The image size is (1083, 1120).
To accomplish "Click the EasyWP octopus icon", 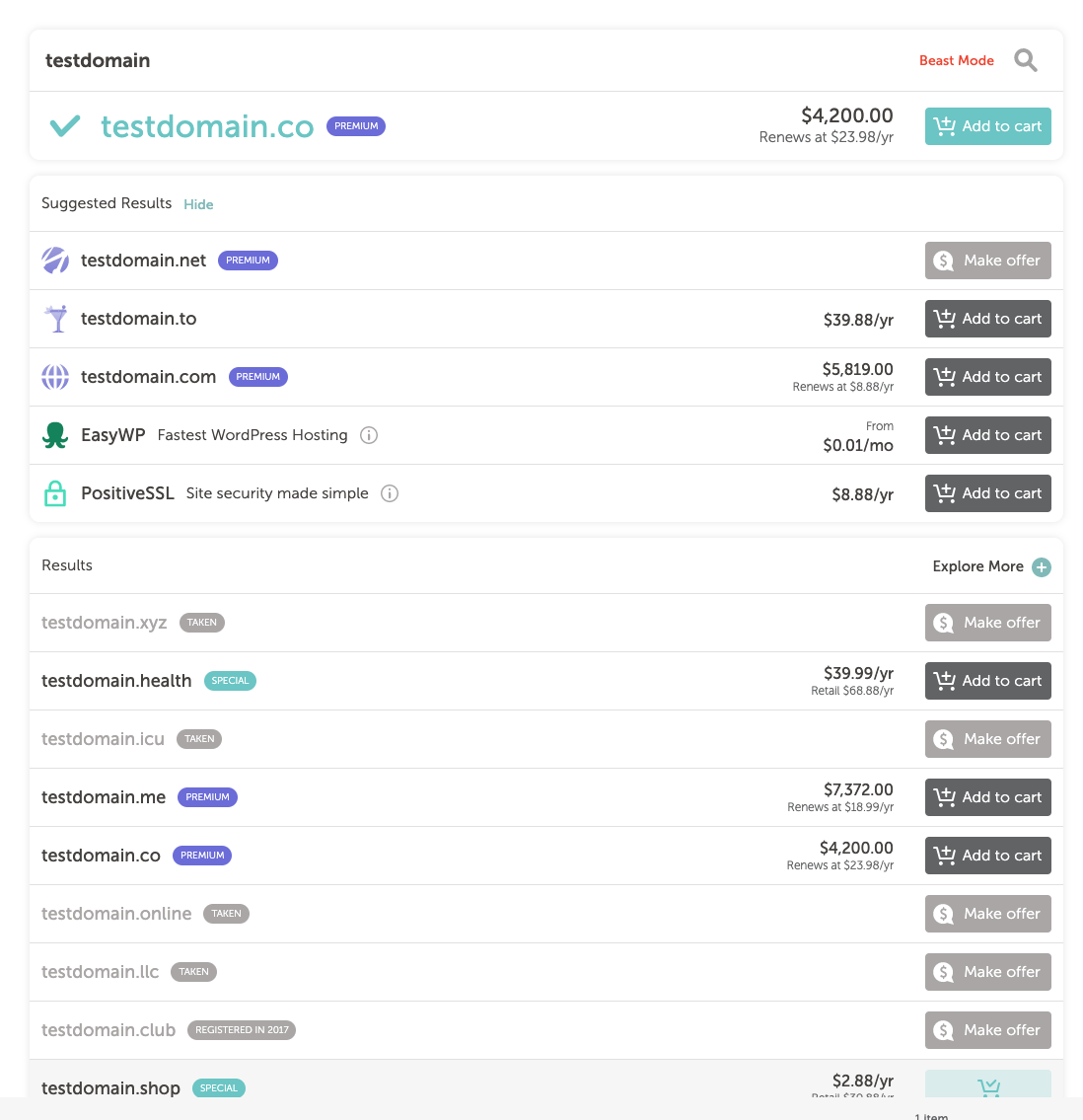I will point(55,435).
